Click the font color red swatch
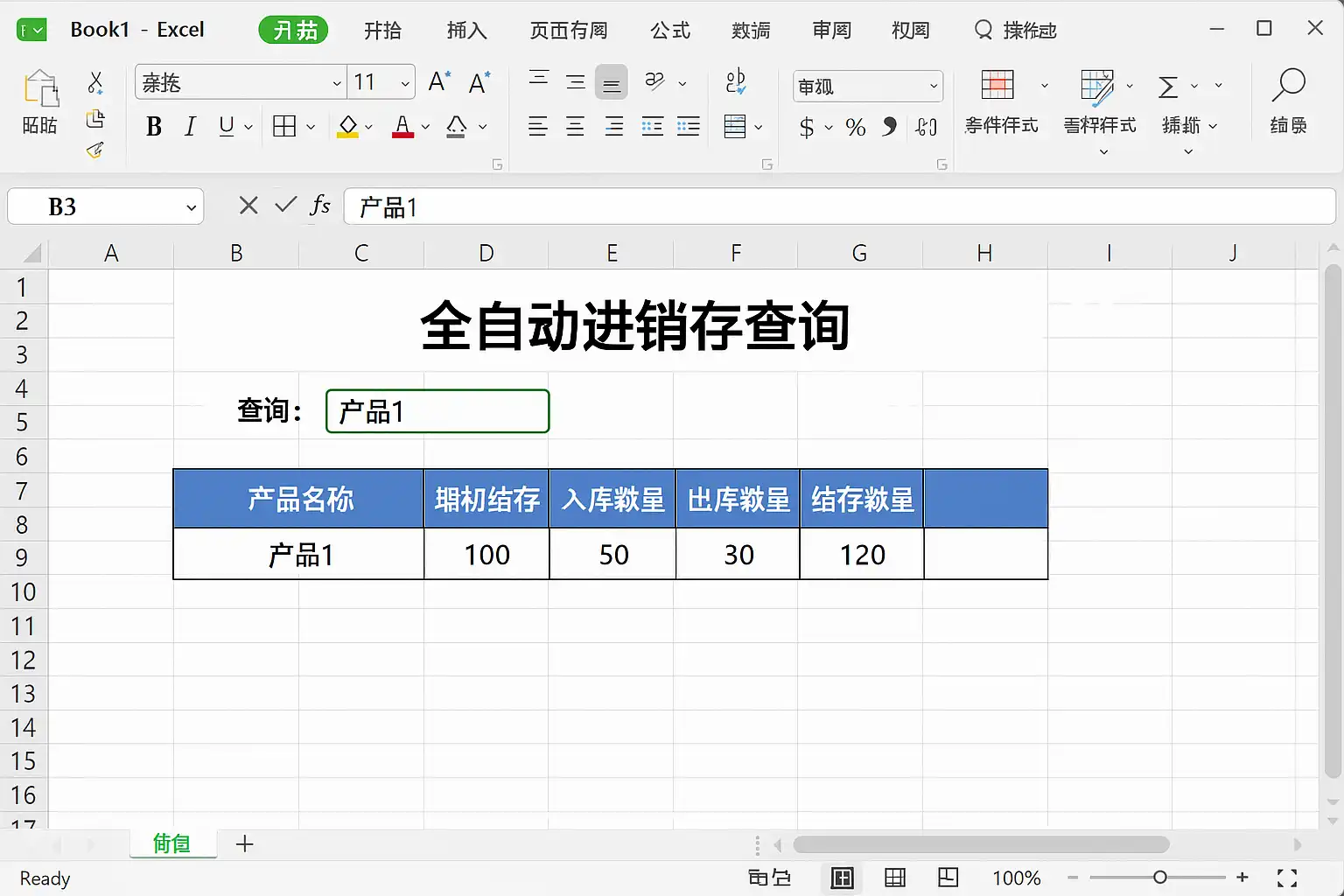The image size is (1344, 896). tap(402, 127)
